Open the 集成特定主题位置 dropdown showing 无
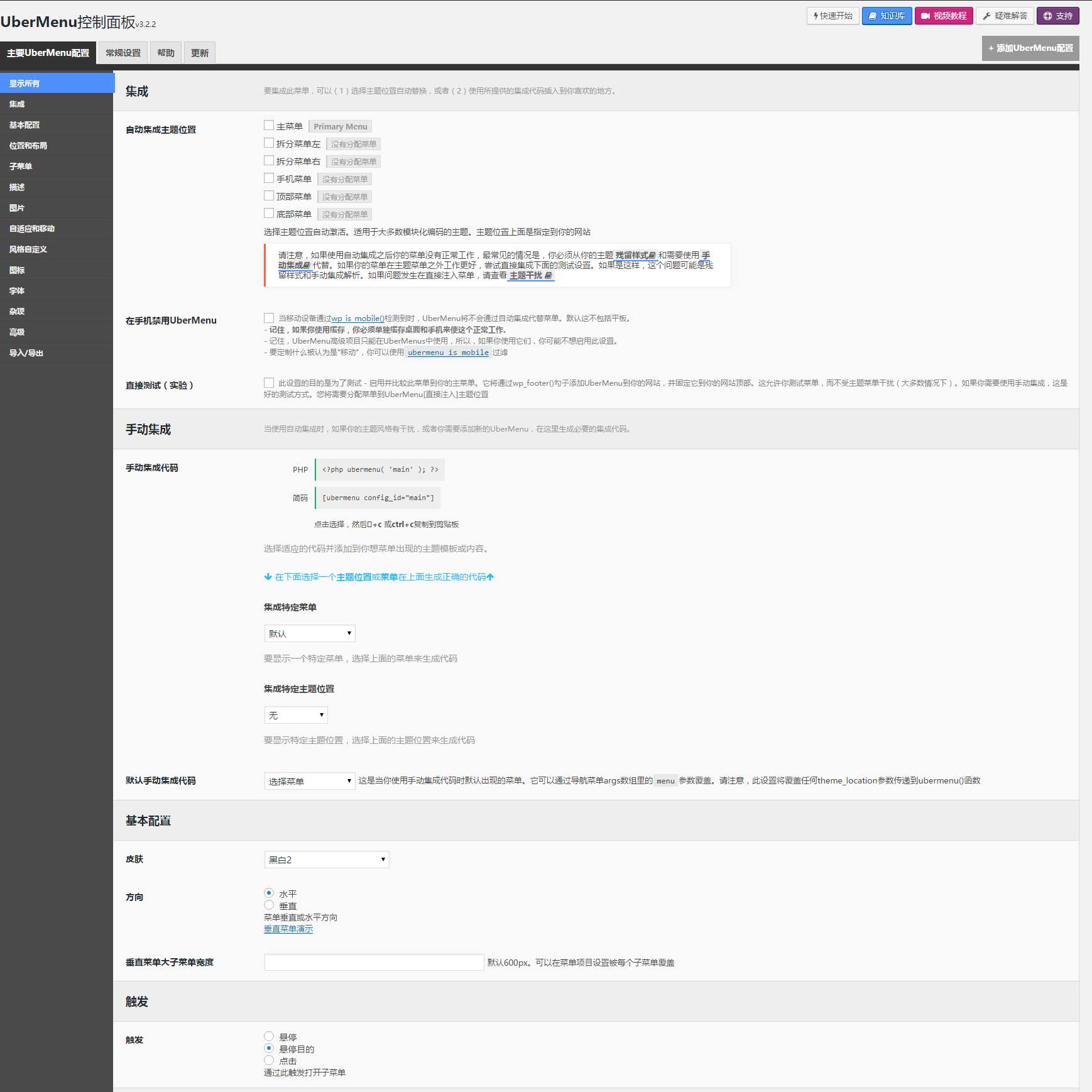 click(296, 715)
